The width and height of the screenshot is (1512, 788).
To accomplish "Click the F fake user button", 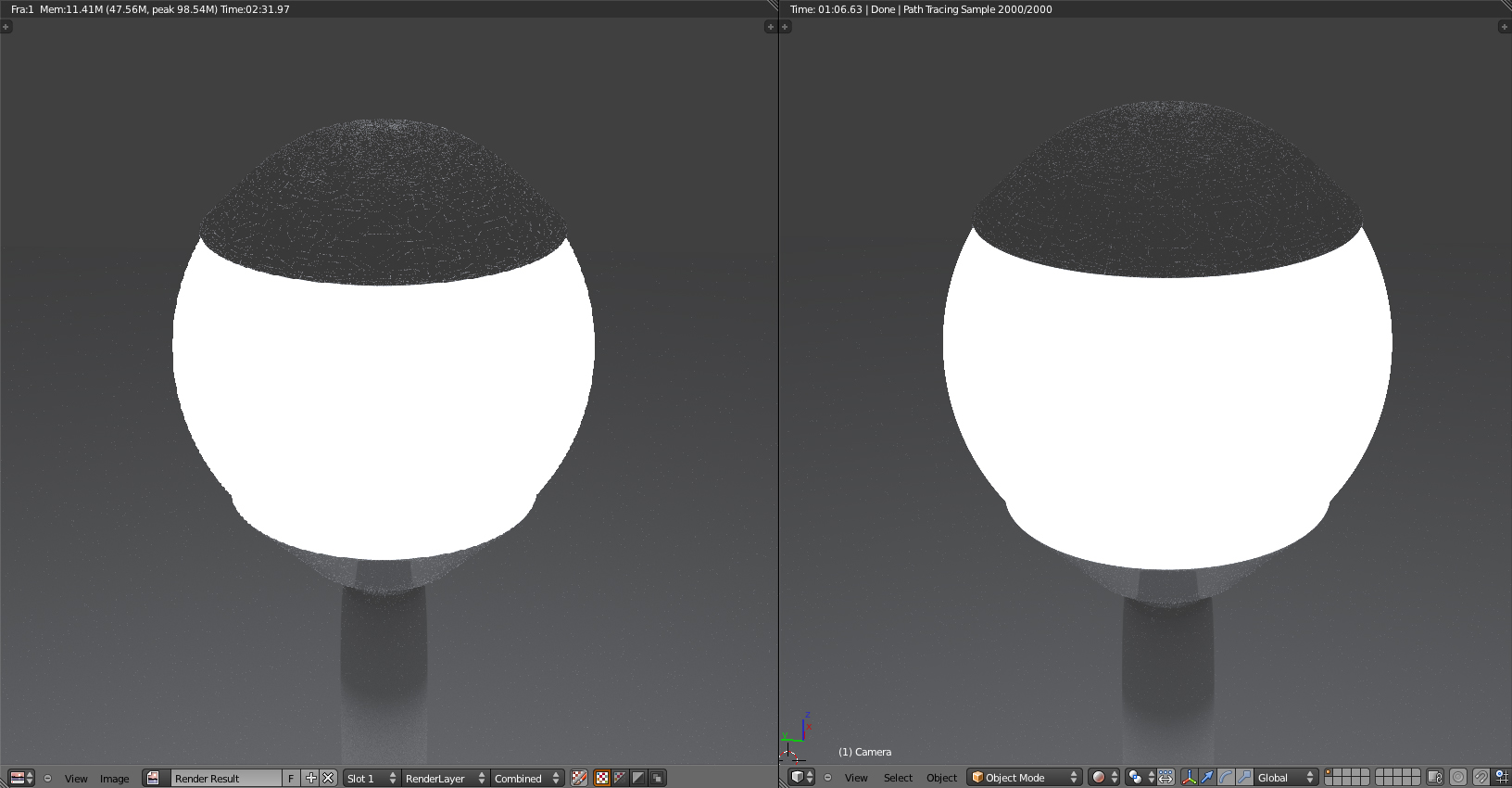I will coord(291,778).
